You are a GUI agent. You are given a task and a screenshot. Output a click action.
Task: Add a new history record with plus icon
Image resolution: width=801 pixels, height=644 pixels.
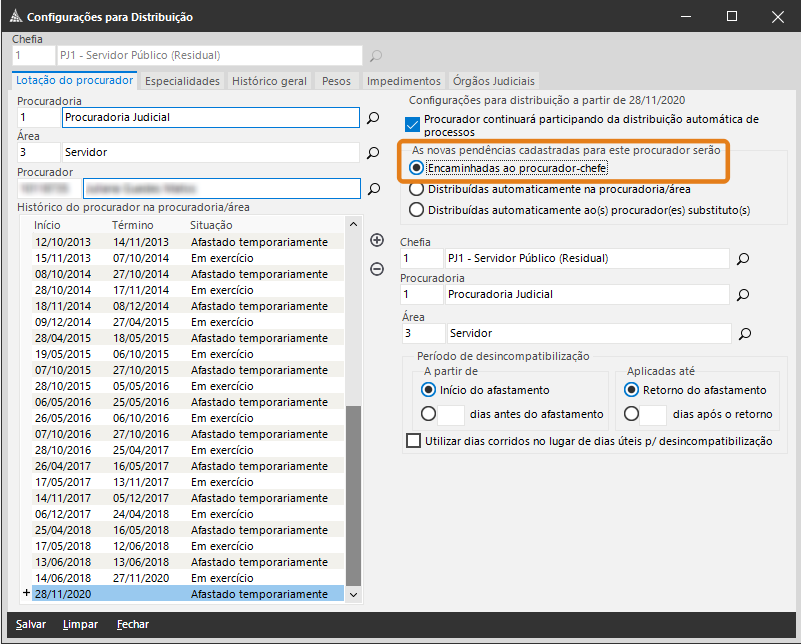tap(377, 240)
